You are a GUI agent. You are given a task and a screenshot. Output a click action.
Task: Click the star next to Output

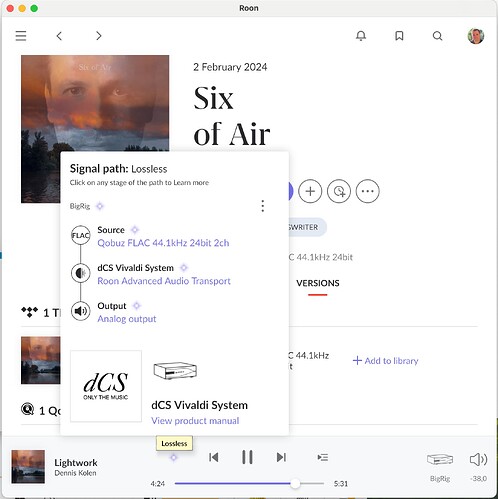(137, 306)
